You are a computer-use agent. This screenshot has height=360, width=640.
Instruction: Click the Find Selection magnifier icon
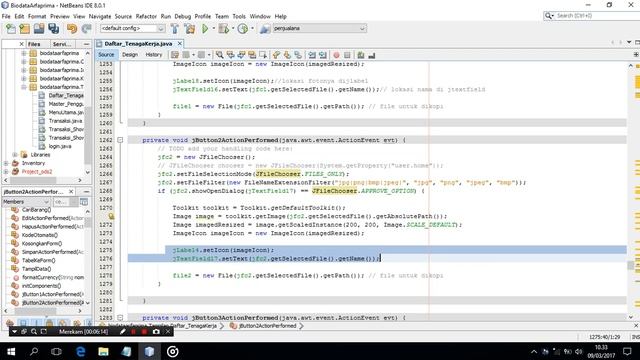[x=220, y=55]
